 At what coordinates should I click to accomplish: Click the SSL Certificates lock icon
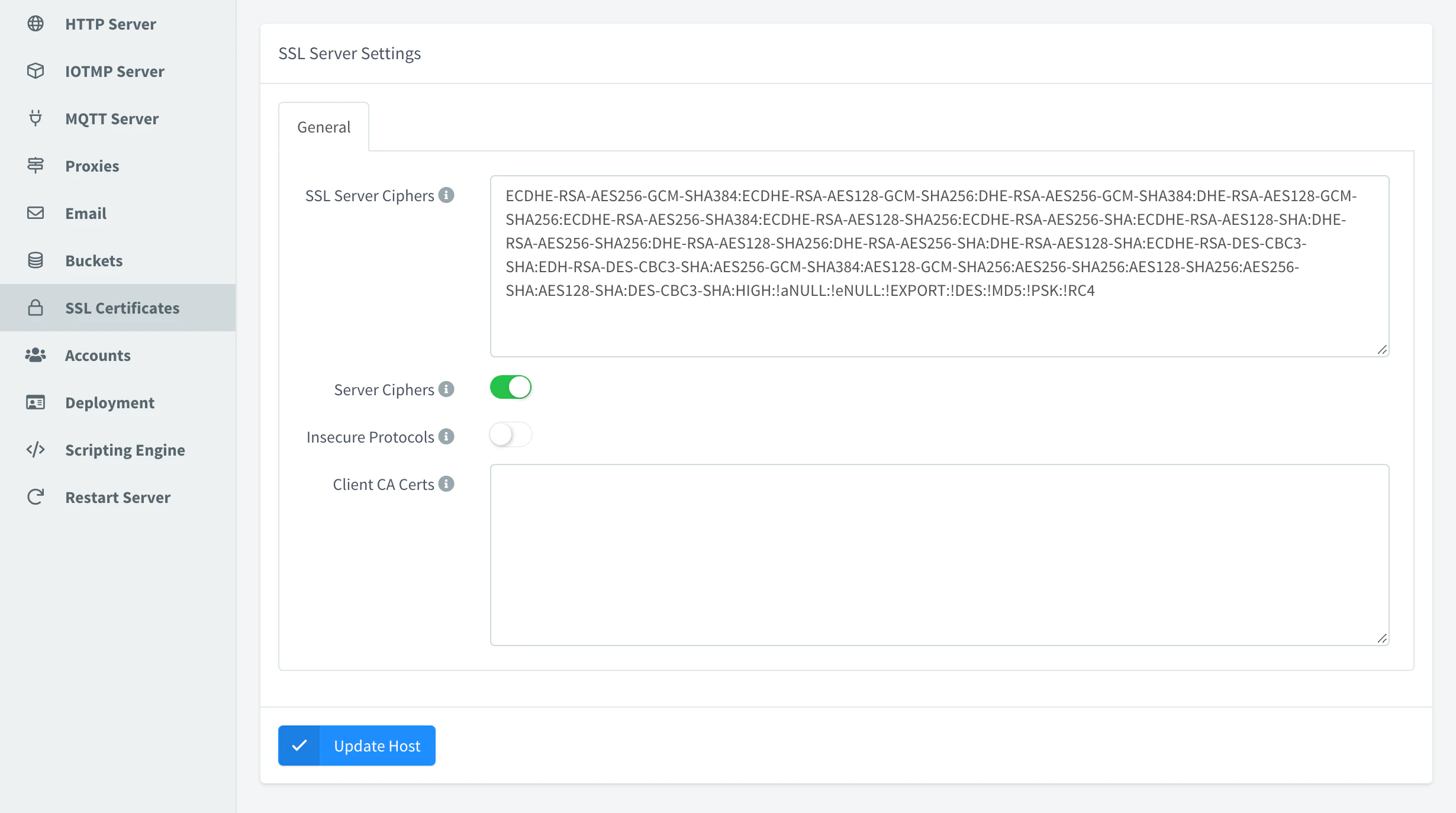tap(36, 308)
